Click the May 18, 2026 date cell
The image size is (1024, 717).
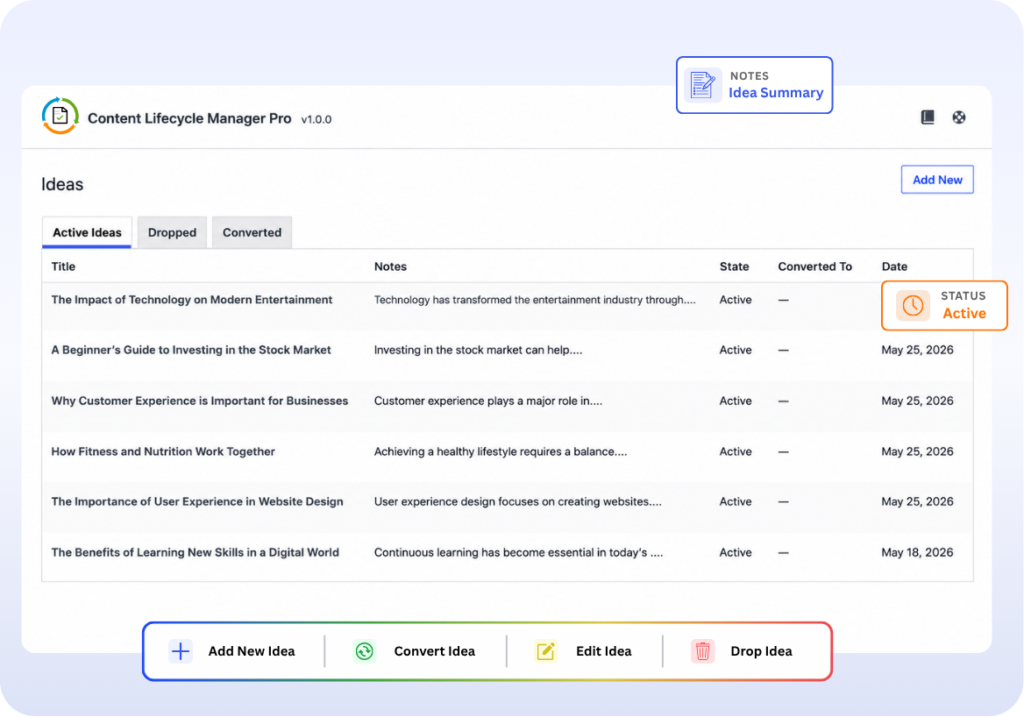point(918,552)
